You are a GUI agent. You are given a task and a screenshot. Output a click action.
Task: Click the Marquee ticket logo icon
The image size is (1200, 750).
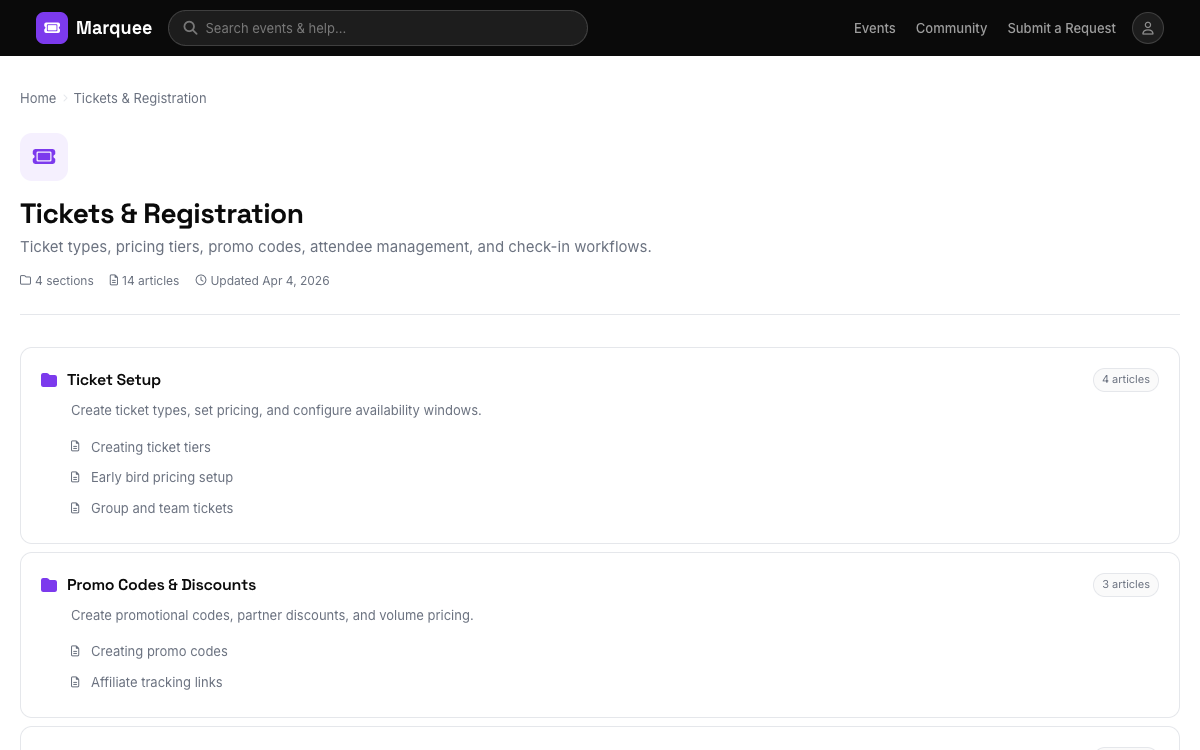52,28
